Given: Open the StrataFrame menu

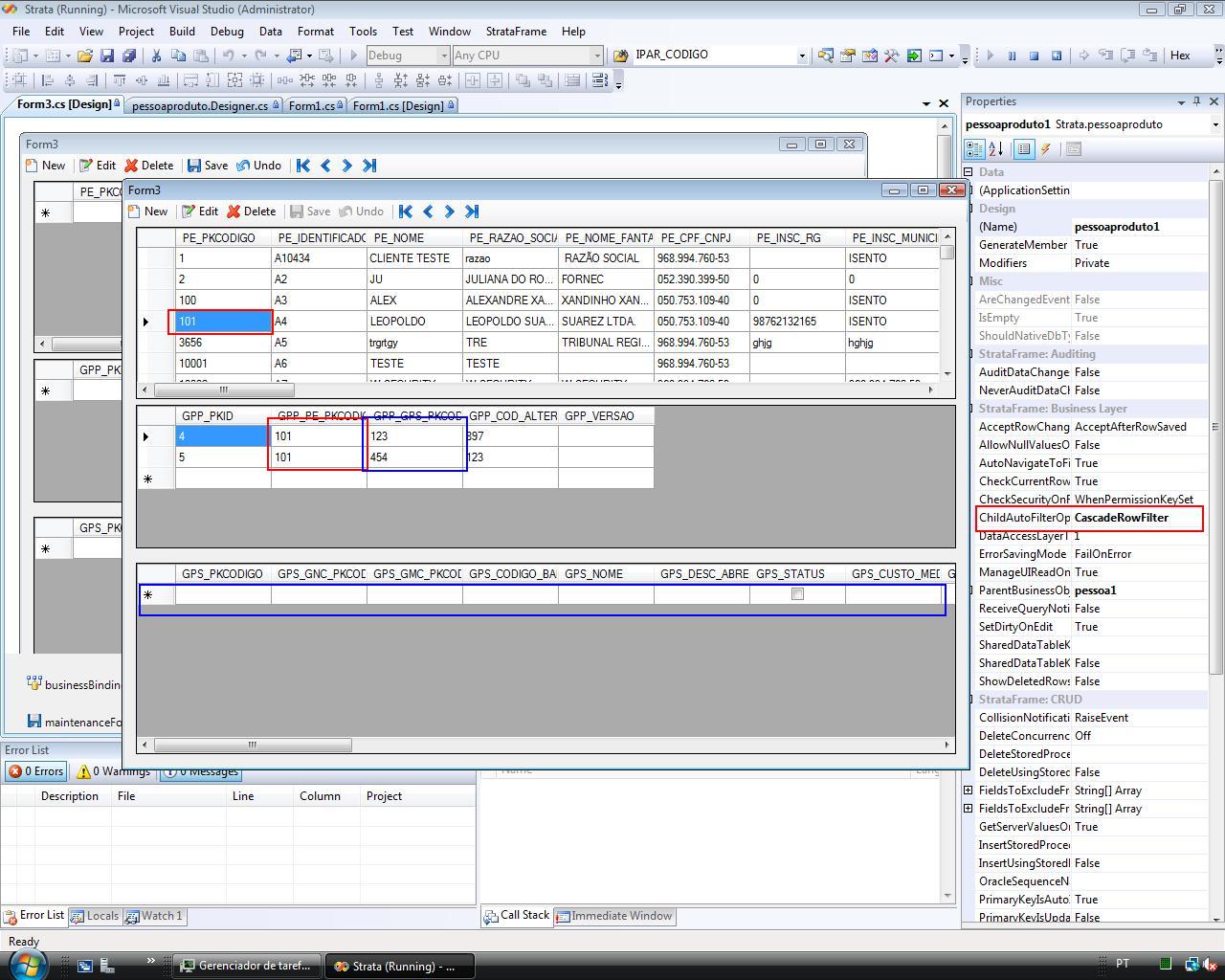Looking at the screenshot, I should [x=516, y=31].
